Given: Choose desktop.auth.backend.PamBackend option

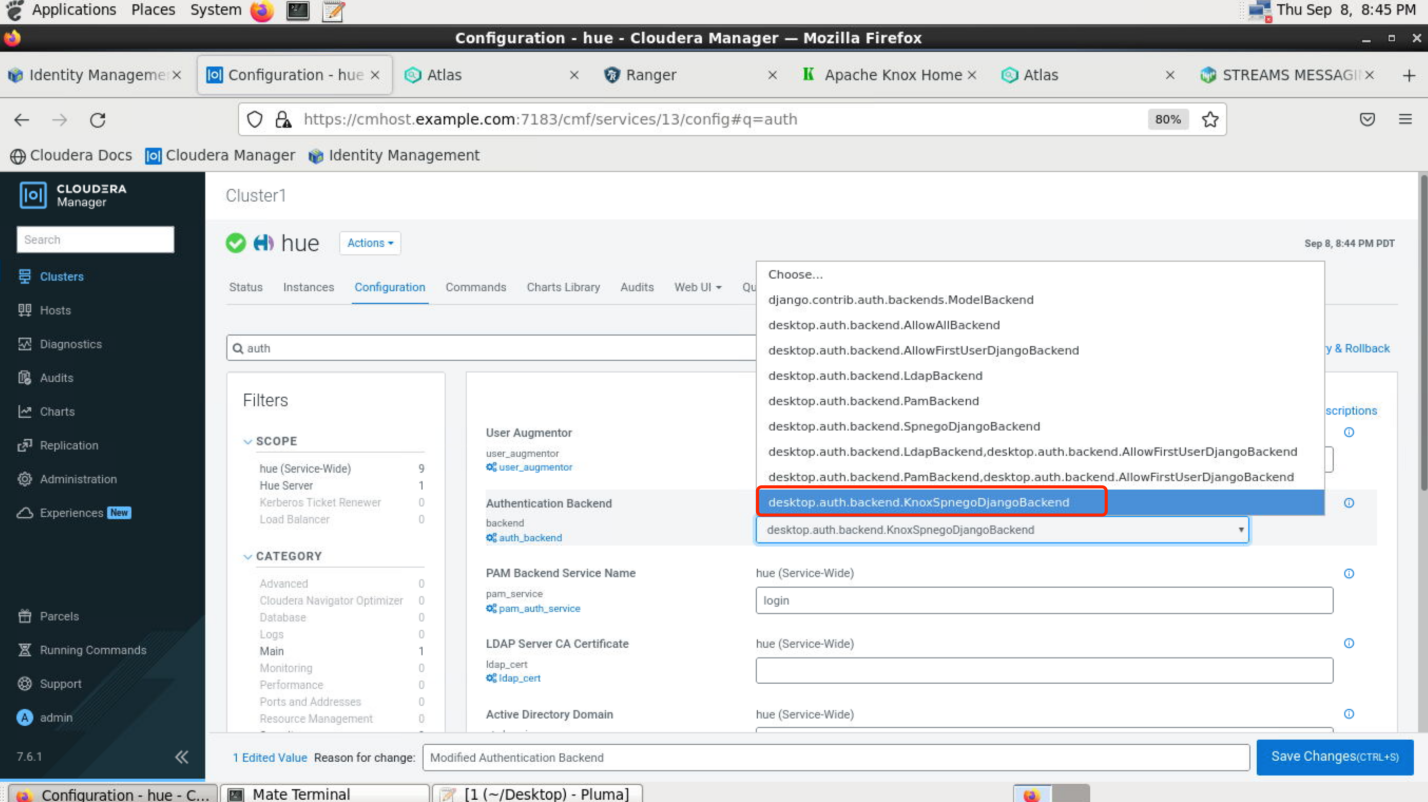Looking at the screenshot, I should [x=1040, y=401].
